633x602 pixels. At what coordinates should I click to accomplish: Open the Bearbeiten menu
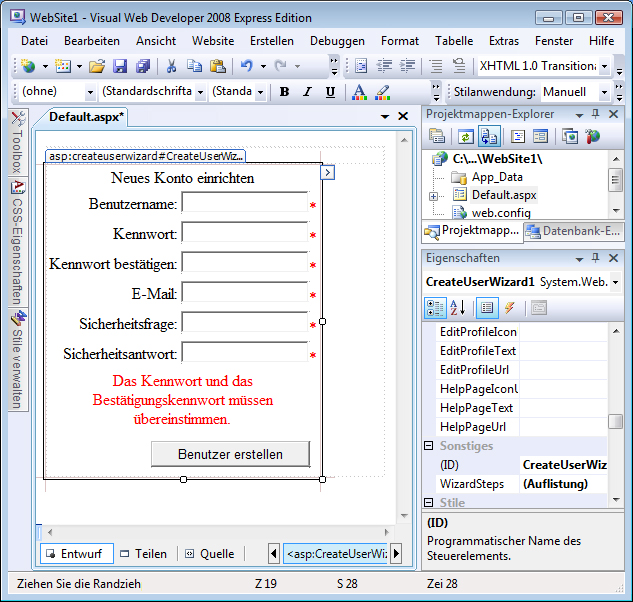[x=92, y=41]
